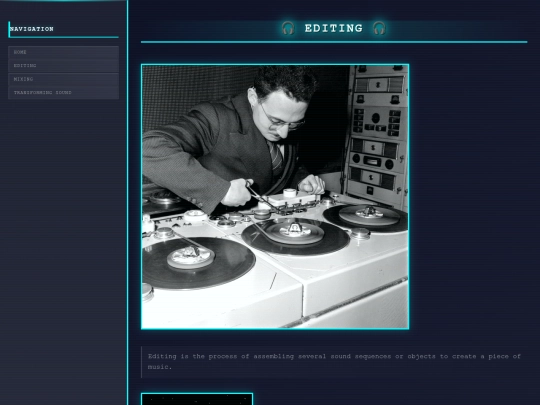540x405 pixels.
Task: Click the grey quote bar left of description
Action: [142, 362]
